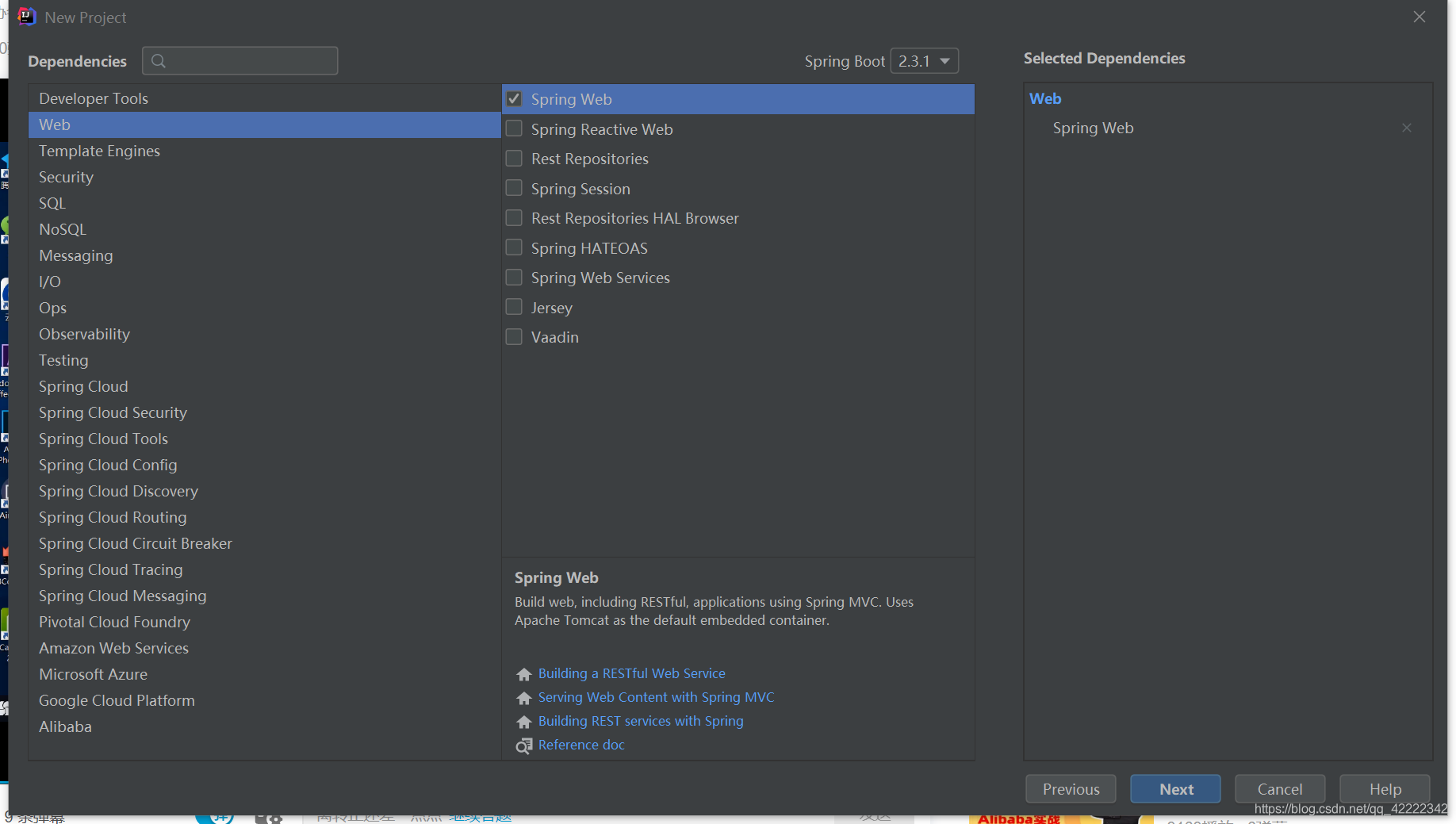This screenshot has height=824, width=1456.
Task: Proceed with the Next button
Action: [x=1175, y=789]
